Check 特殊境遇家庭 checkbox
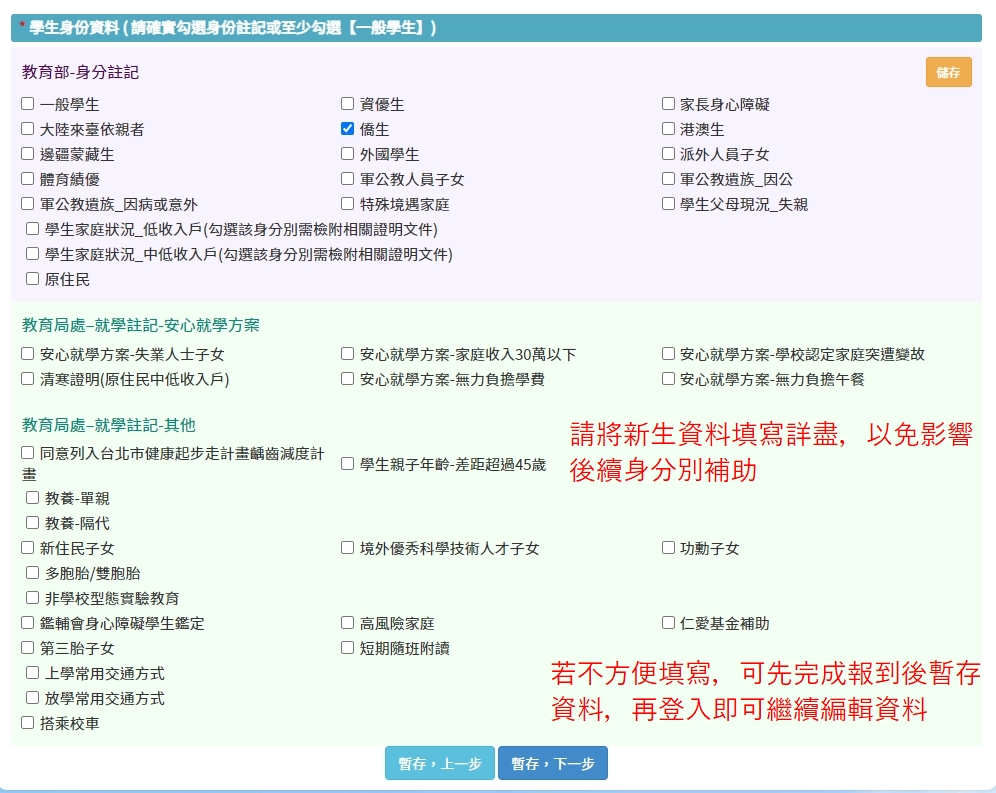This screenshot has width=996, height=793. [x=347, y=204]
